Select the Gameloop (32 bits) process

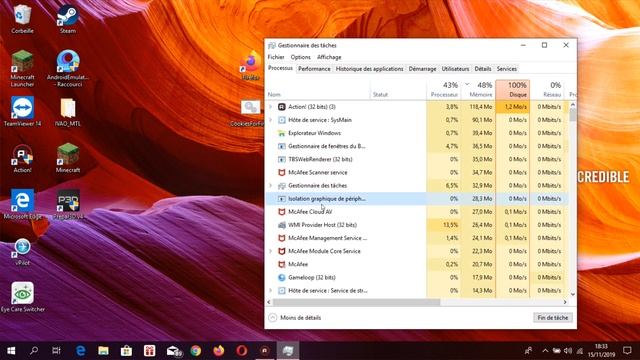pyautogui.click(x=416, y=277)
